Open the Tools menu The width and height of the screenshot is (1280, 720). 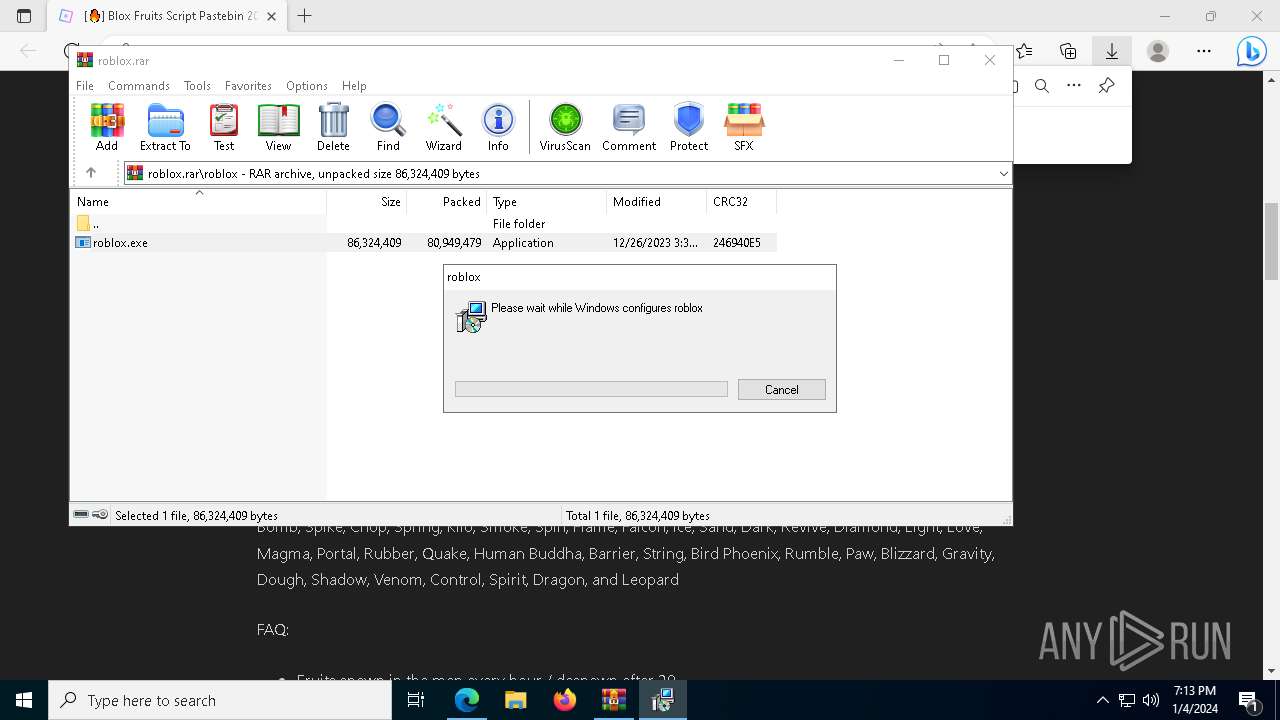point(197,86)
